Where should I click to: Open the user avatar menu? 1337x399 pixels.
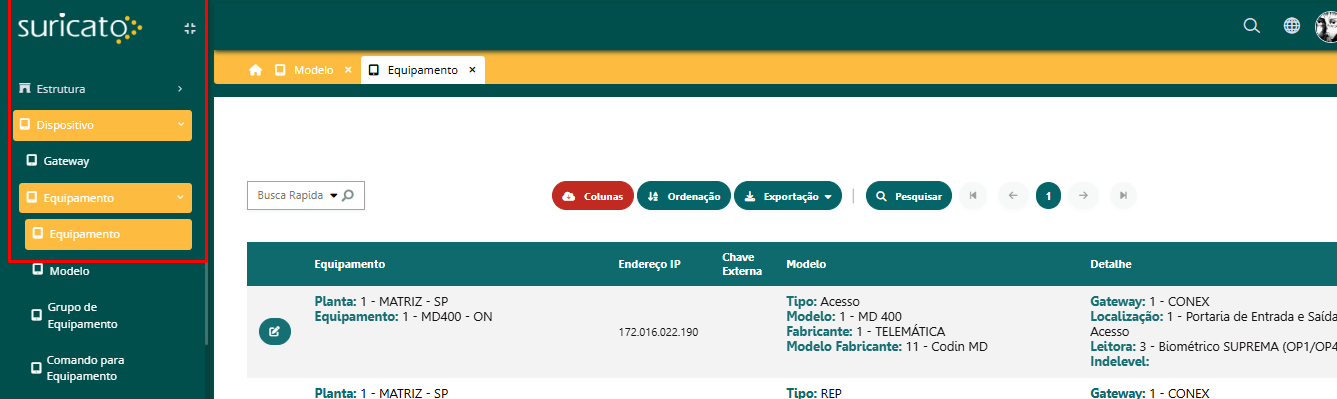[x=1326, y=26]
